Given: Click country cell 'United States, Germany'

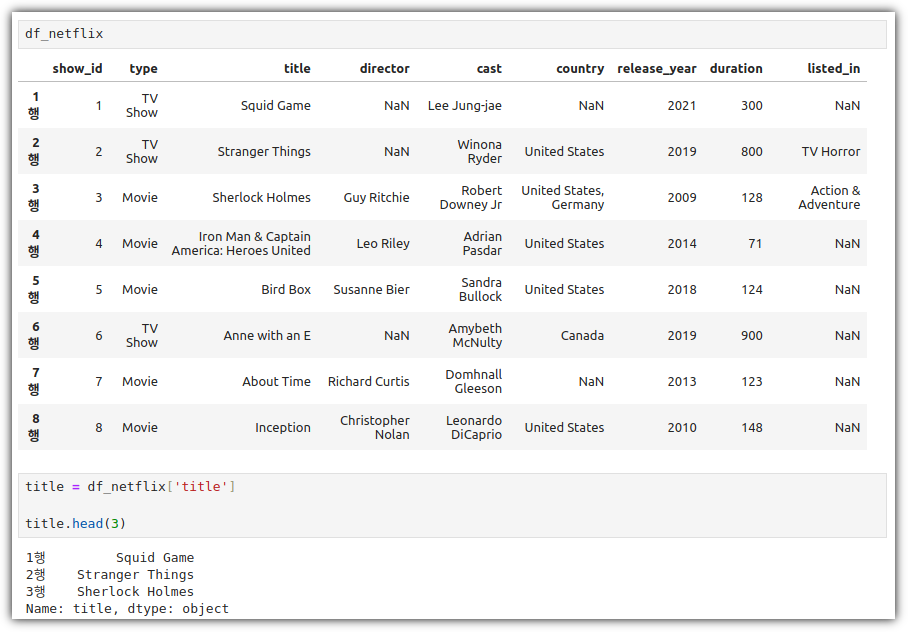Looking at the screenshot, I should [562, 198].
